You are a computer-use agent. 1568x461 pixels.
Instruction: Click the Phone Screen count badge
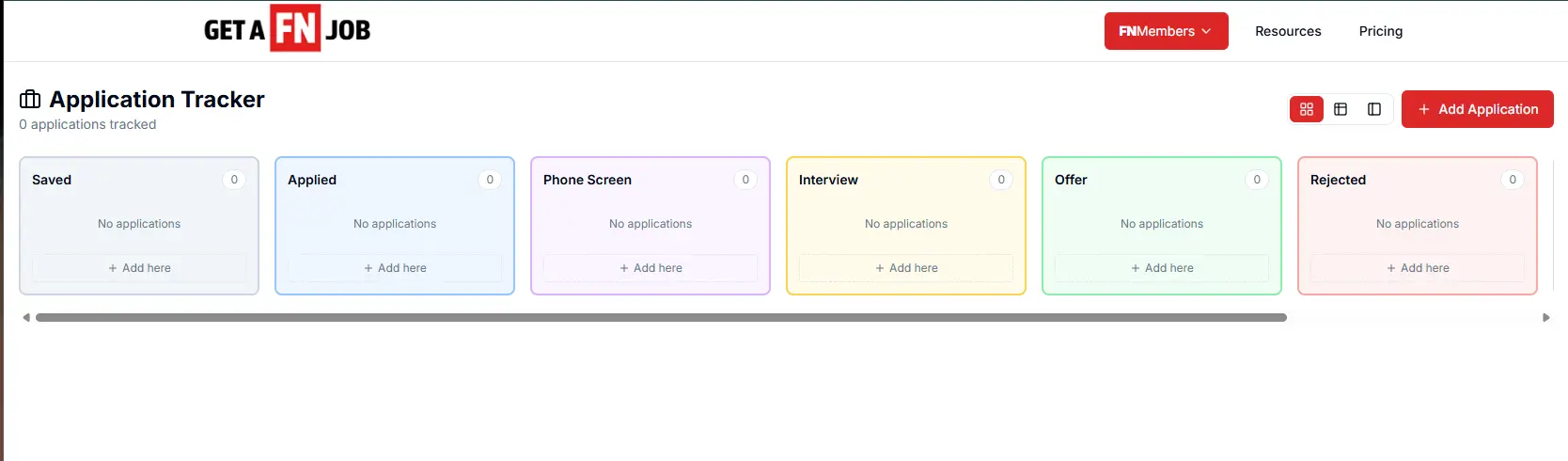(745, 180)
